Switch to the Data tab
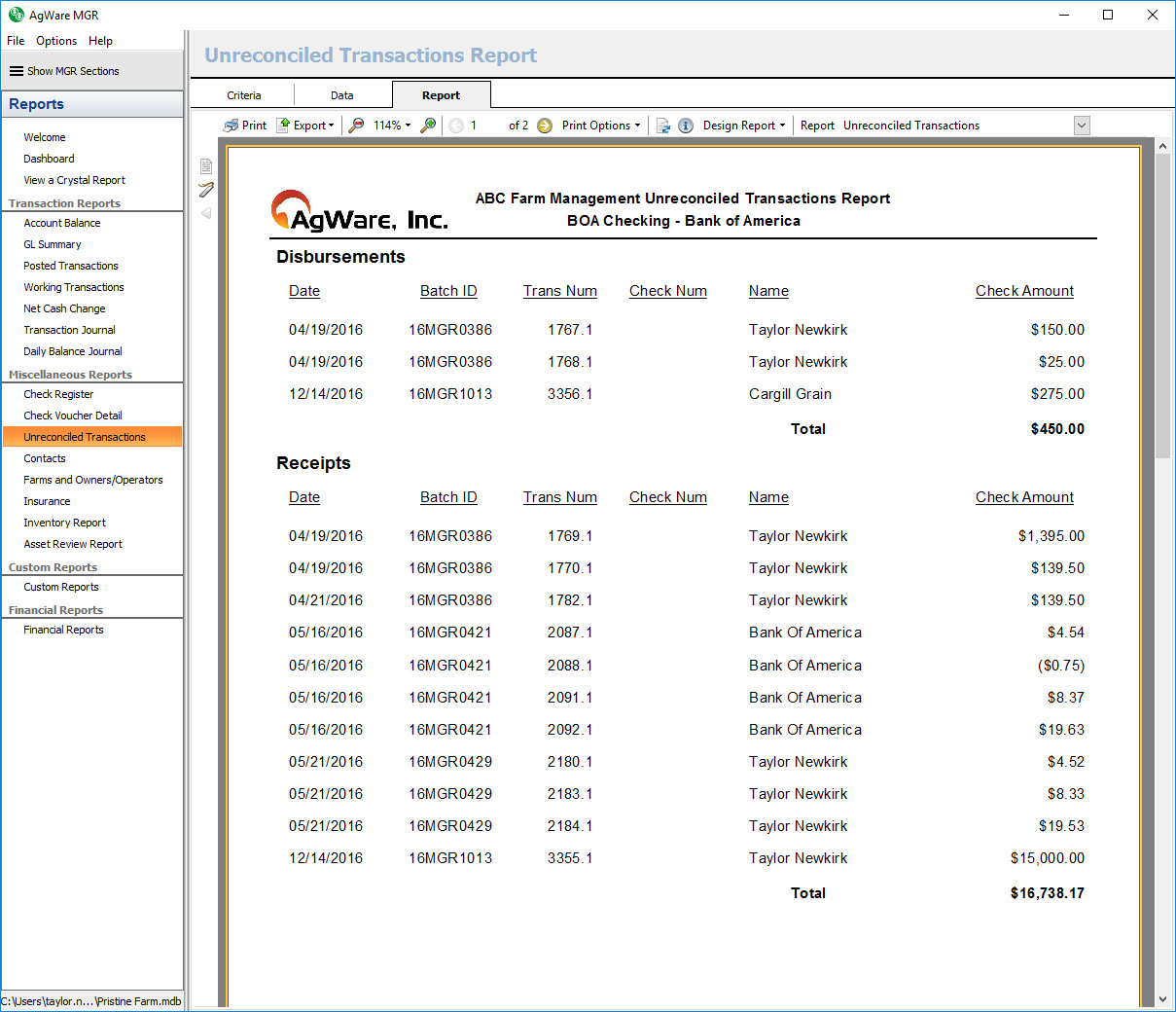The height and width of the screenshot is (1012, 1176). click(342, 95)
